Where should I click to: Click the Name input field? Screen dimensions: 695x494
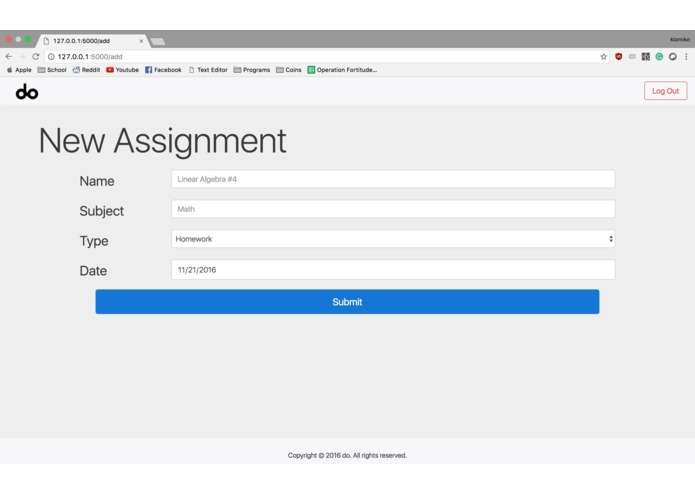point(393,179)
